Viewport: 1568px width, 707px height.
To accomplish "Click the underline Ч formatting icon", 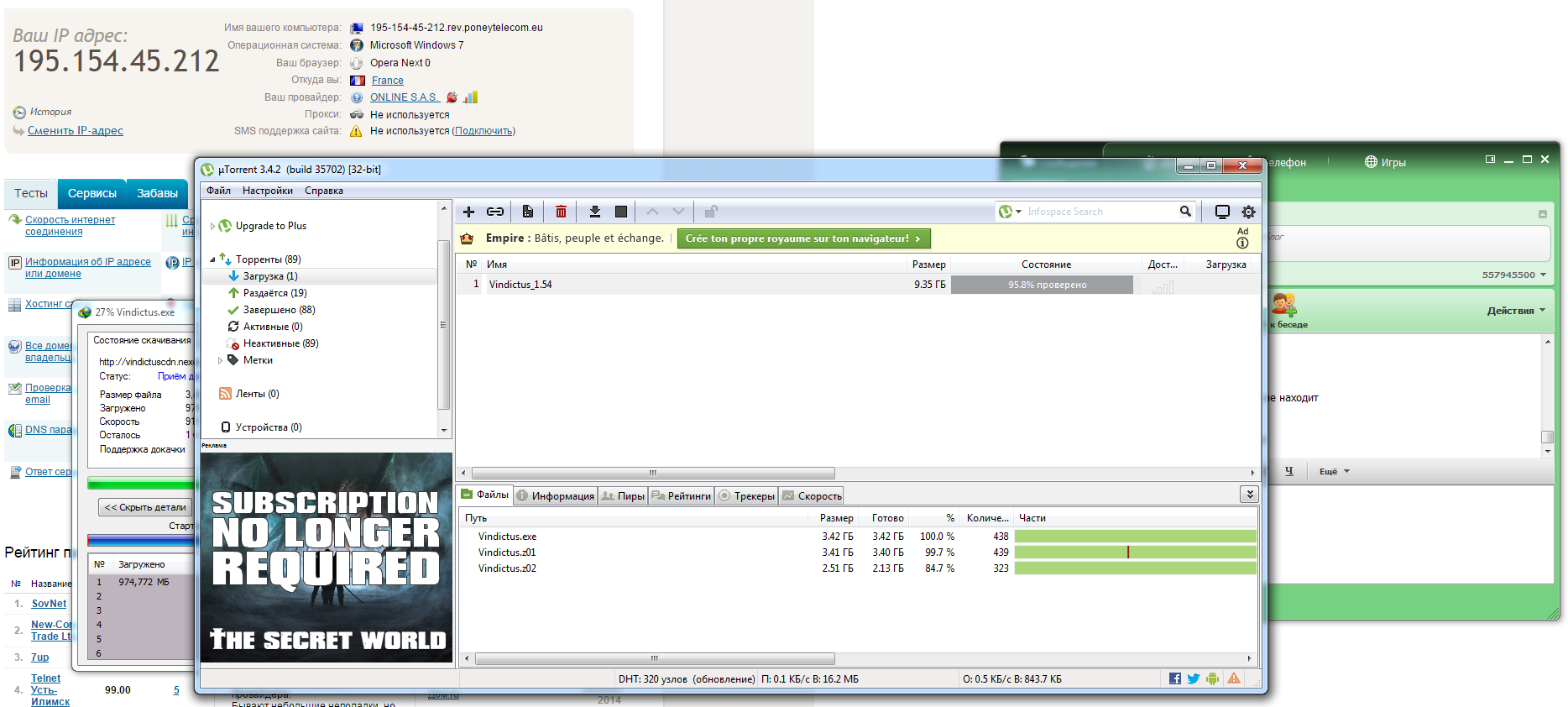I will (x=1289, y=472).
